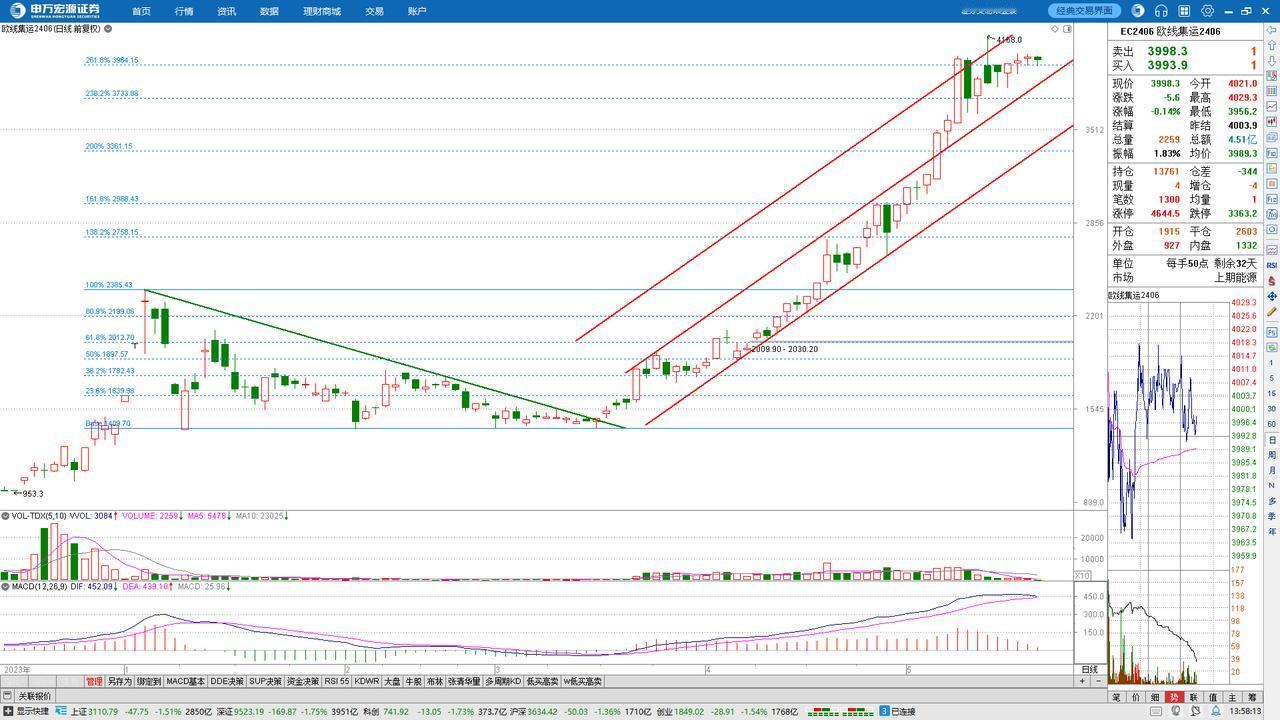The image size is (1280, 720).
Task: Select the 张清华量 template tab
Action: (464, 681)
